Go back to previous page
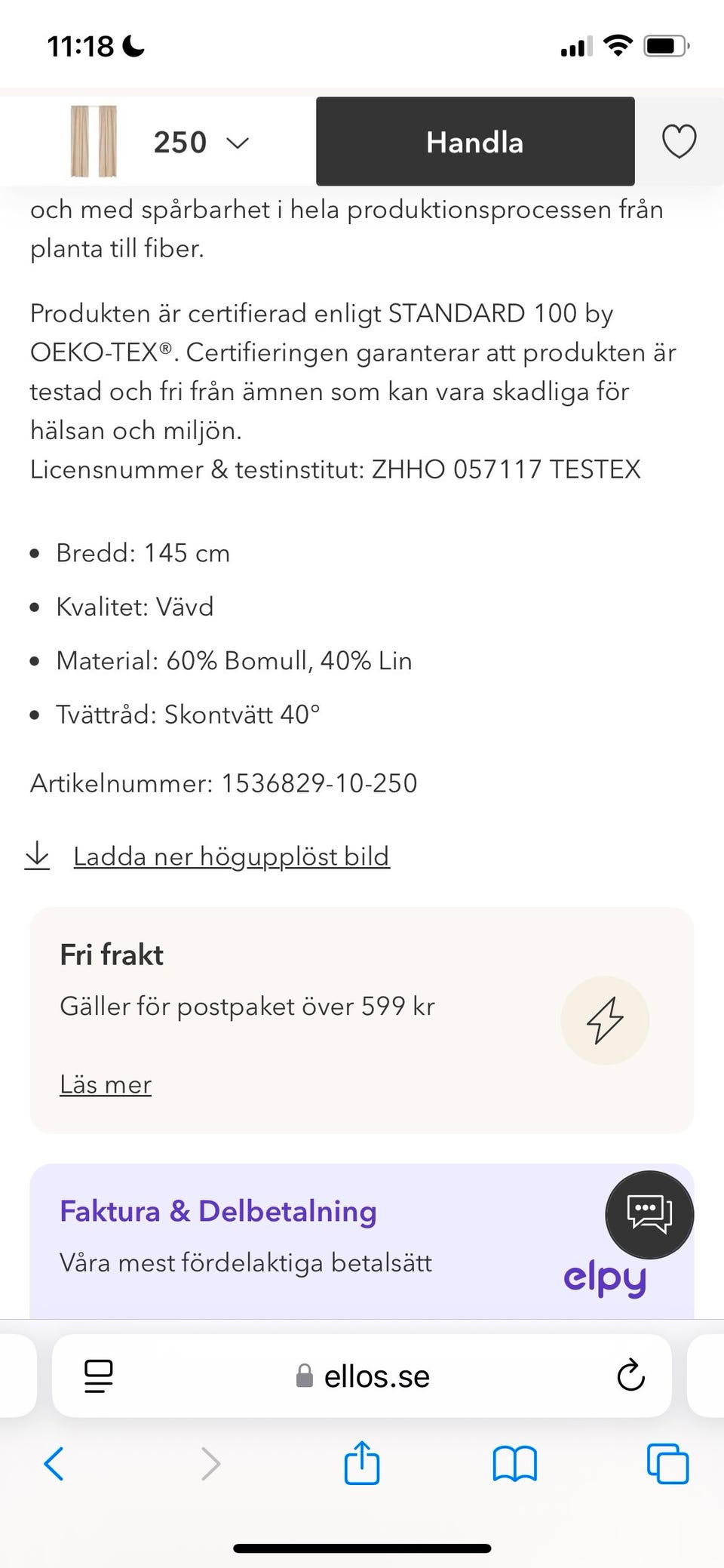Viewport: 724px width, 1568px height. pyautogui.click(x=54, y=1464)
